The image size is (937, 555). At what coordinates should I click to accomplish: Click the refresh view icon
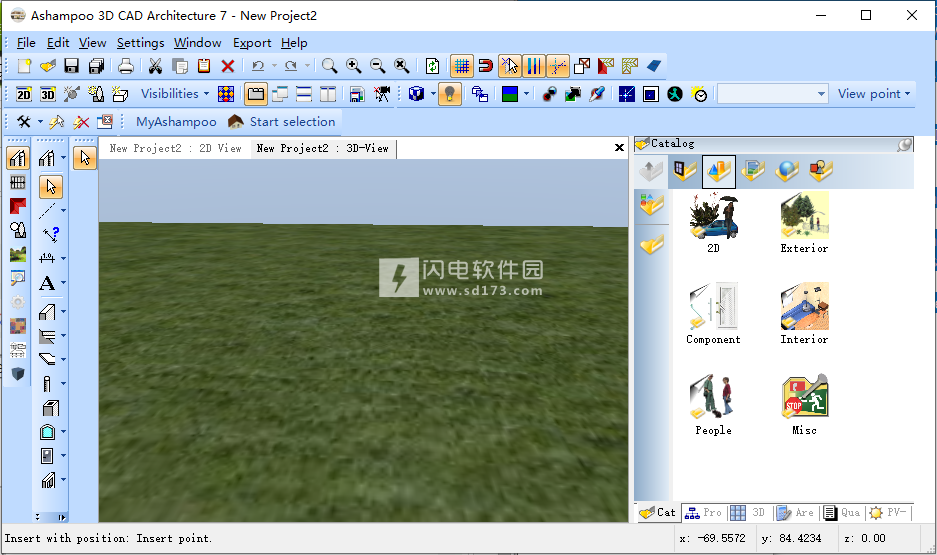coord(432,66)
